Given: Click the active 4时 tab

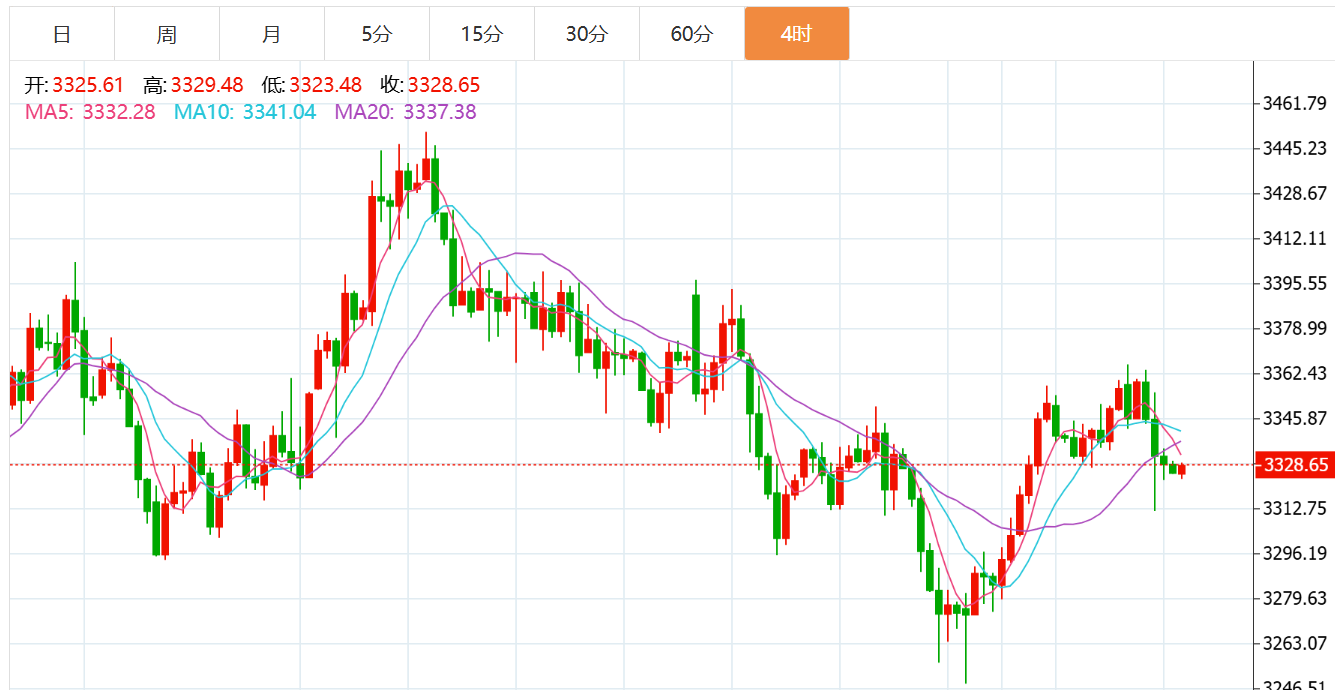Looking at the screenshot, I should tap(797, 34).
